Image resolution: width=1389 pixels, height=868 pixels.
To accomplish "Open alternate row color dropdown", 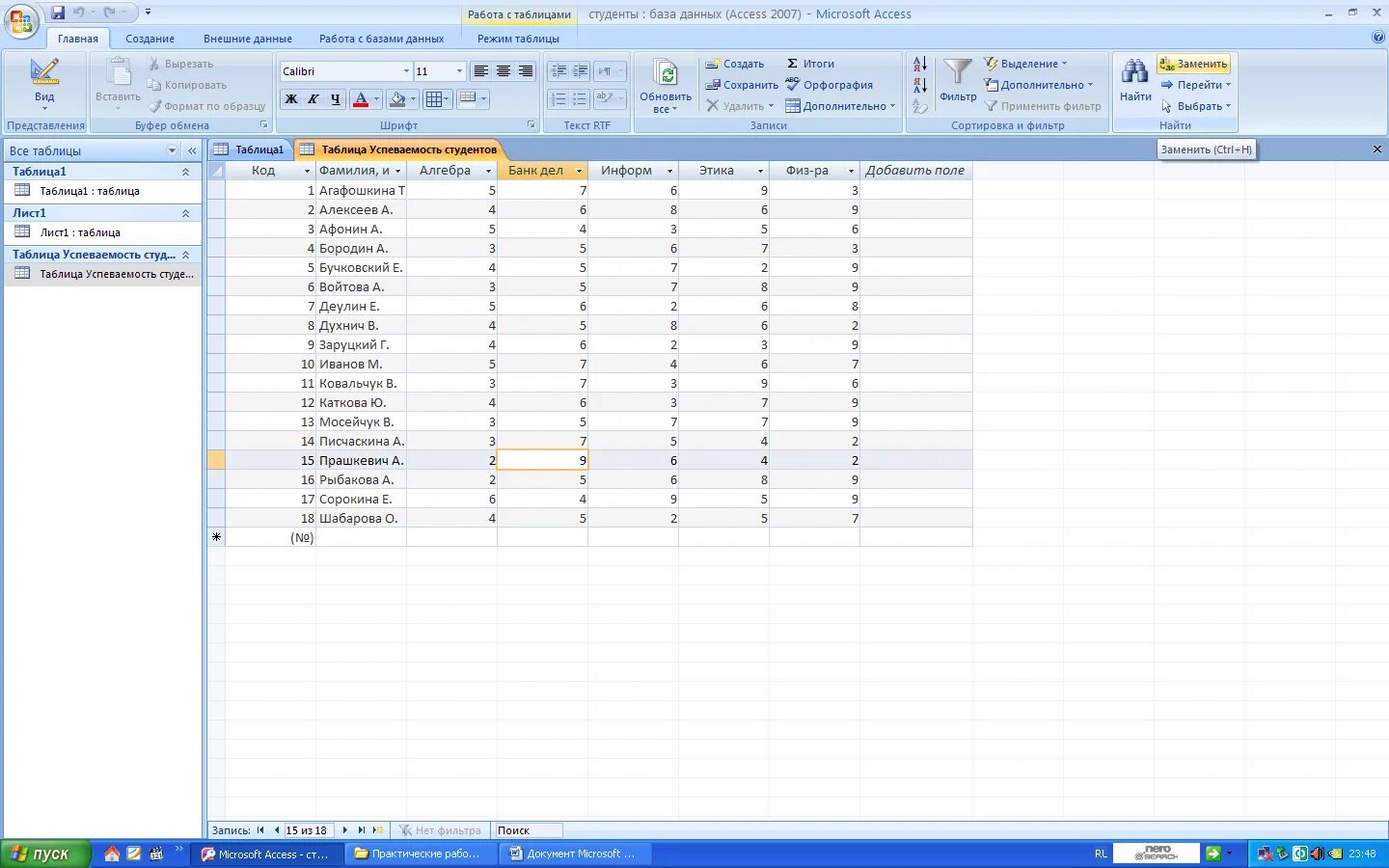I will pos(483,98).
